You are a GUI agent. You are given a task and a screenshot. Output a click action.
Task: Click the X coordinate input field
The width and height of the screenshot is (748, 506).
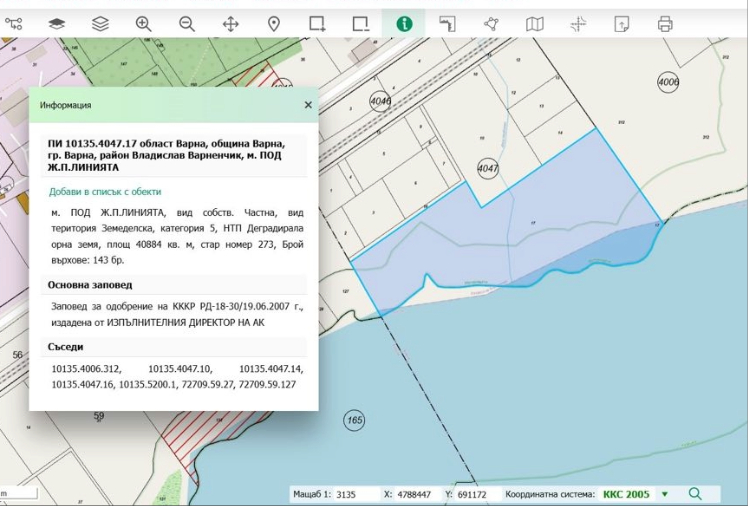(418, 494)
